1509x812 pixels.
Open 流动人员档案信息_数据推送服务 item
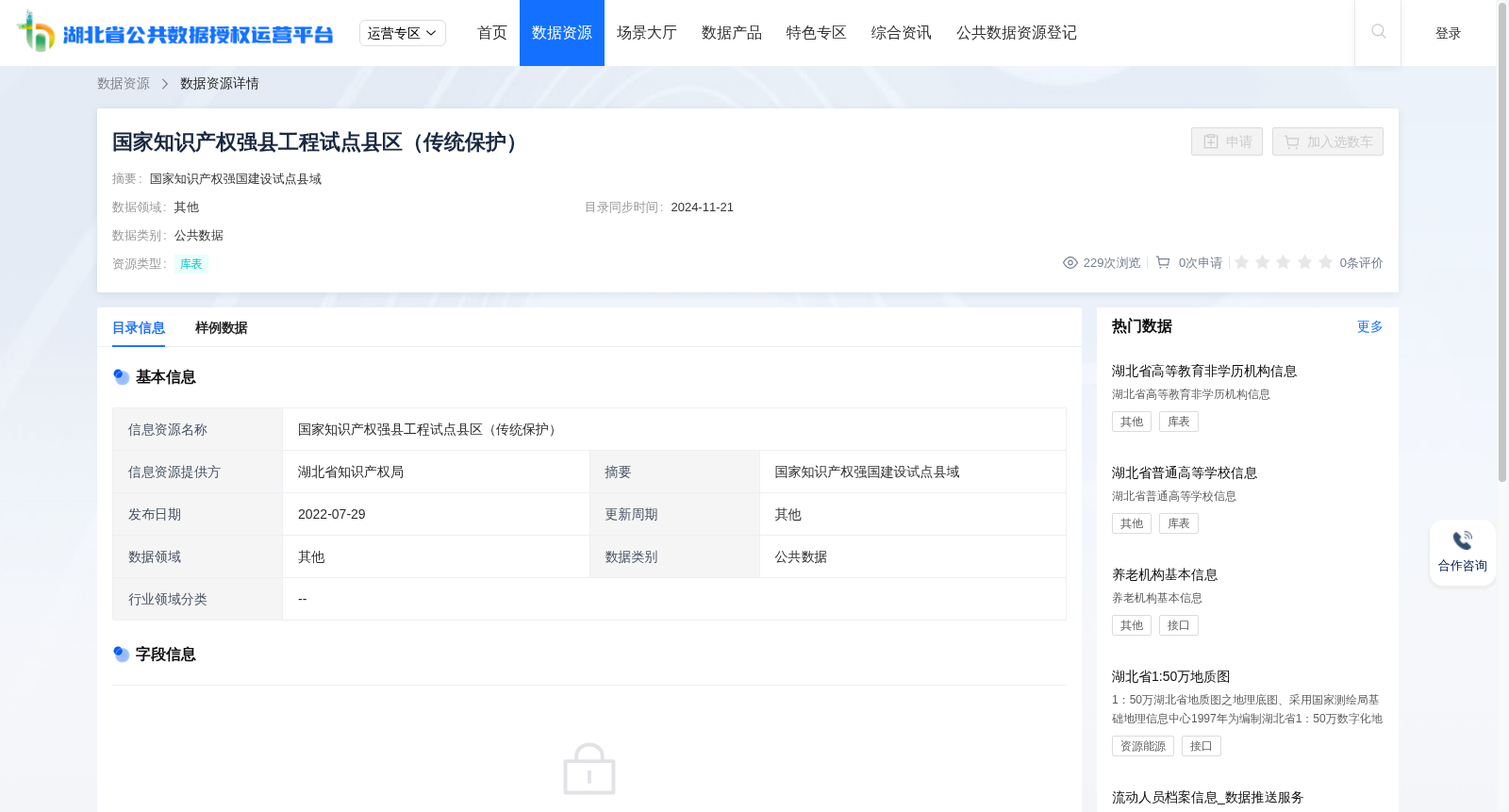(1207, 798)
